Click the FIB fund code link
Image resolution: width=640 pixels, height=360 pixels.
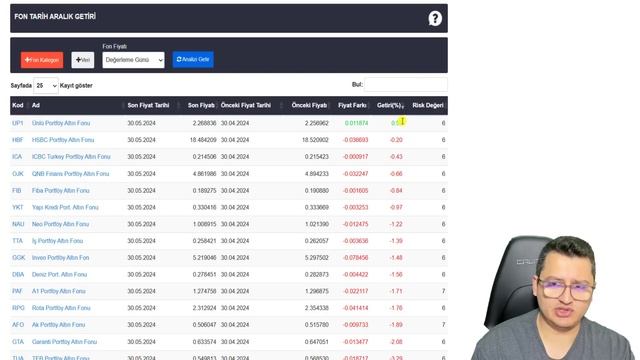(16, 190)
